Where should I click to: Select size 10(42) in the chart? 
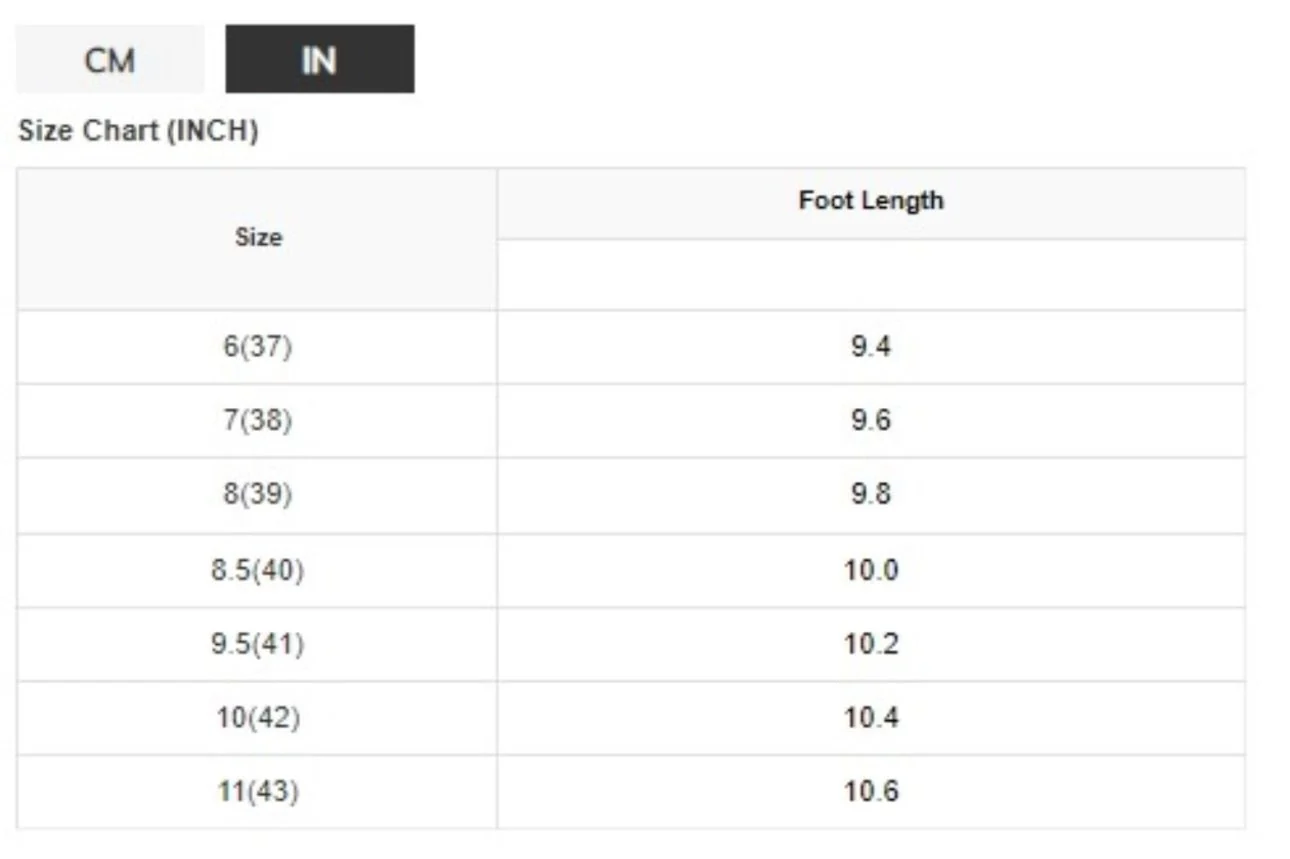point(258,717)
